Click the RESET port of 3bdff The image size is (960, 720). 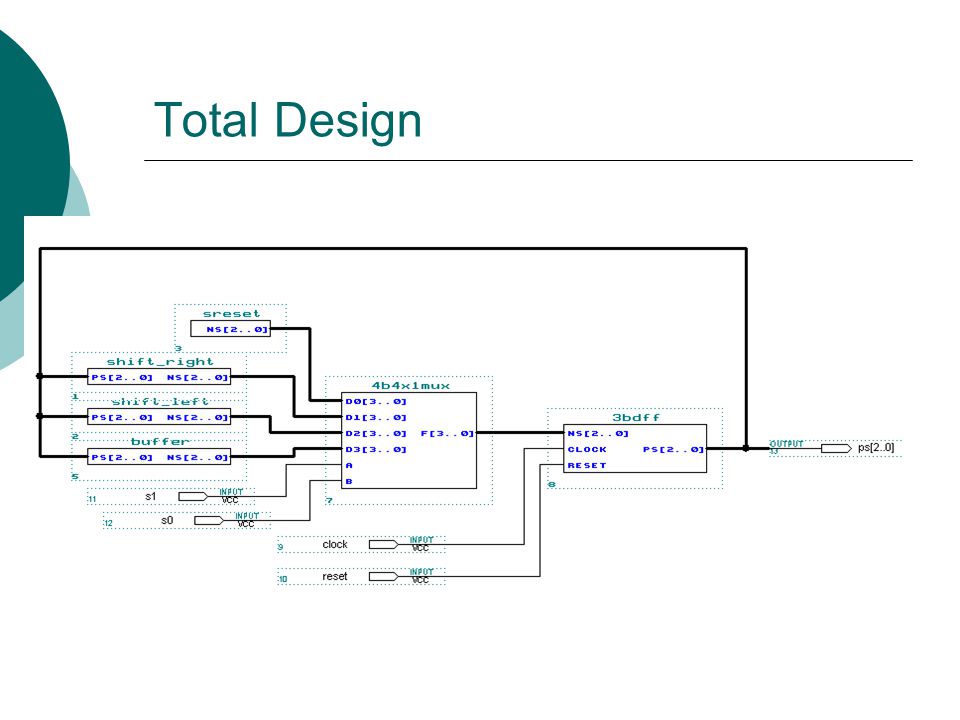[x=587, y=465]
